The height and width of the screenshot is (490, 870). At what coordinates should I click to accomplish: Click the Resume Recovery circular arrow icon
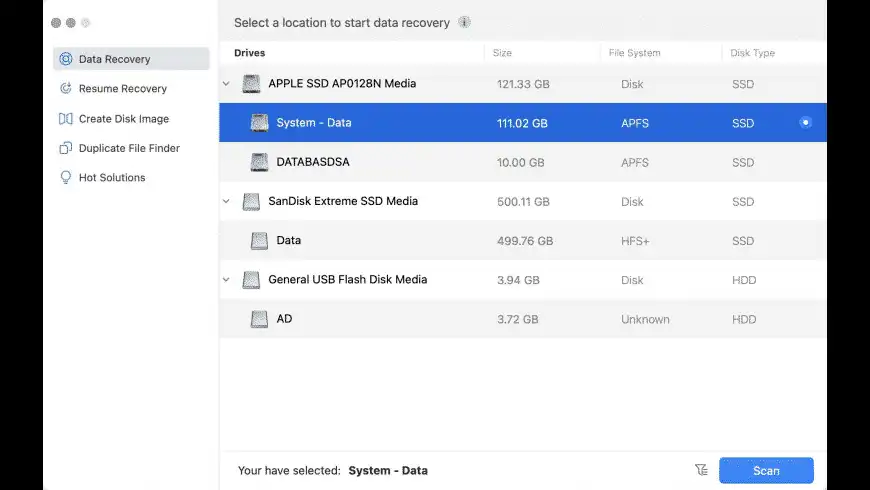click(65, 88)
